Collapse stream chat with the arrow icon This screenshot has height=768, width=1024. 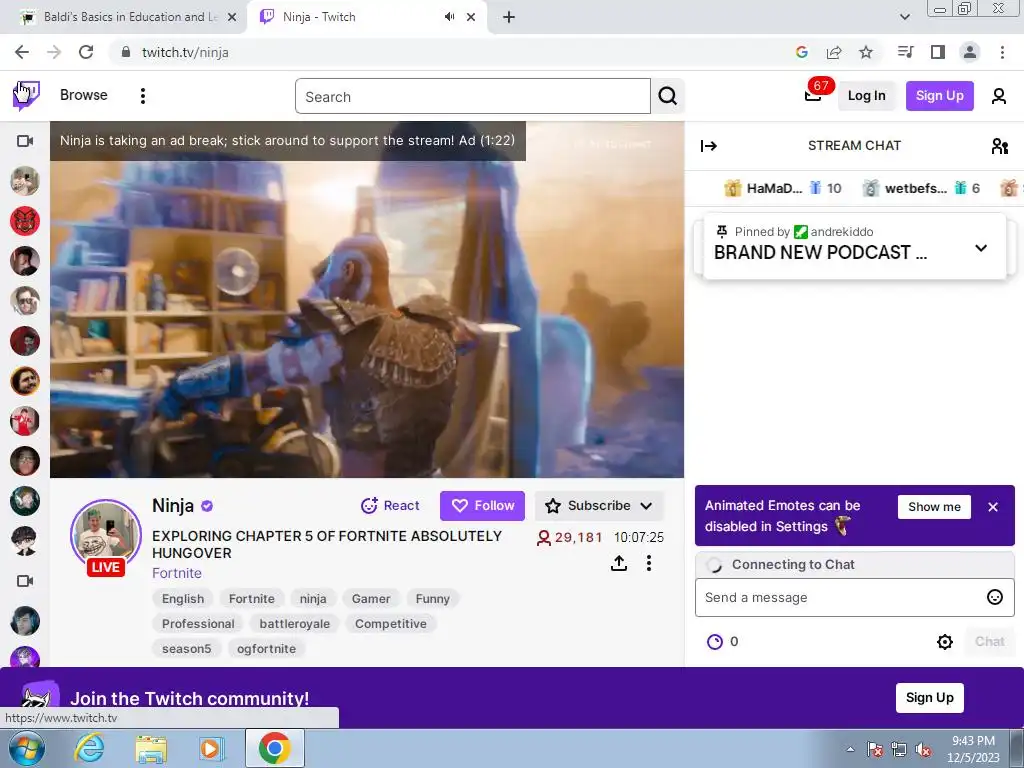tap(709, 146)
